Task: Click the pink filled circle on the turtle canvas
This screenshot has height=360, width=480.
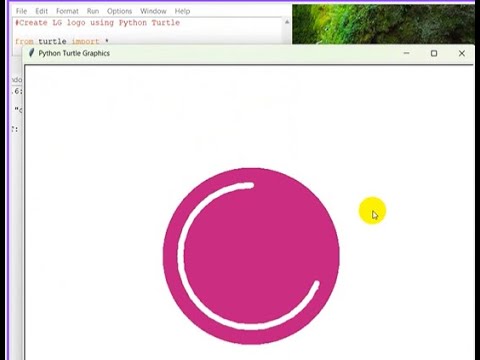Action: coord(251,256)
